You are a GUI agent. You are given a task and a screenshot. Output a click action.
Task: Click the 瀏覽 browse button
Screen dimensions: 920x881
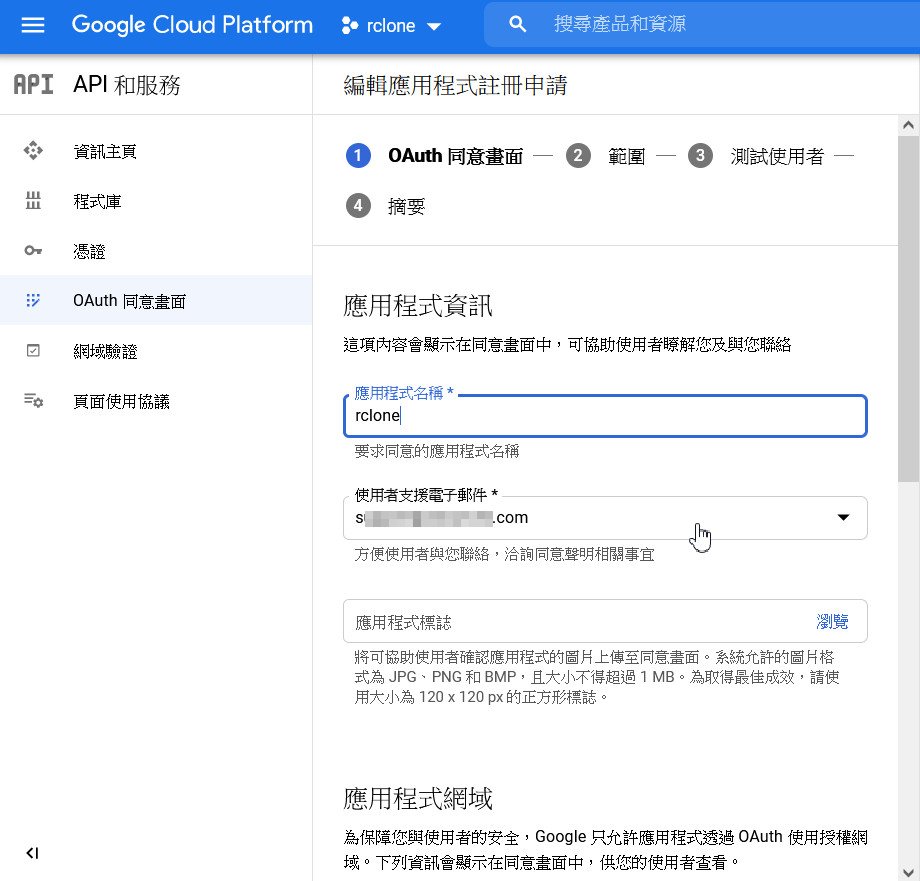point(832,622)
